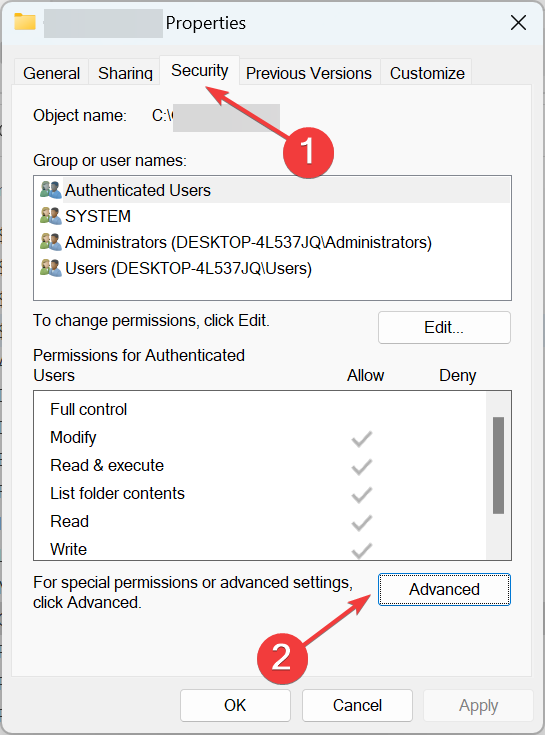Image resolution: width=545 pixels, height=735 pixels.
Task: Click the folder icon in the title bar
Action: click(25, 22)
